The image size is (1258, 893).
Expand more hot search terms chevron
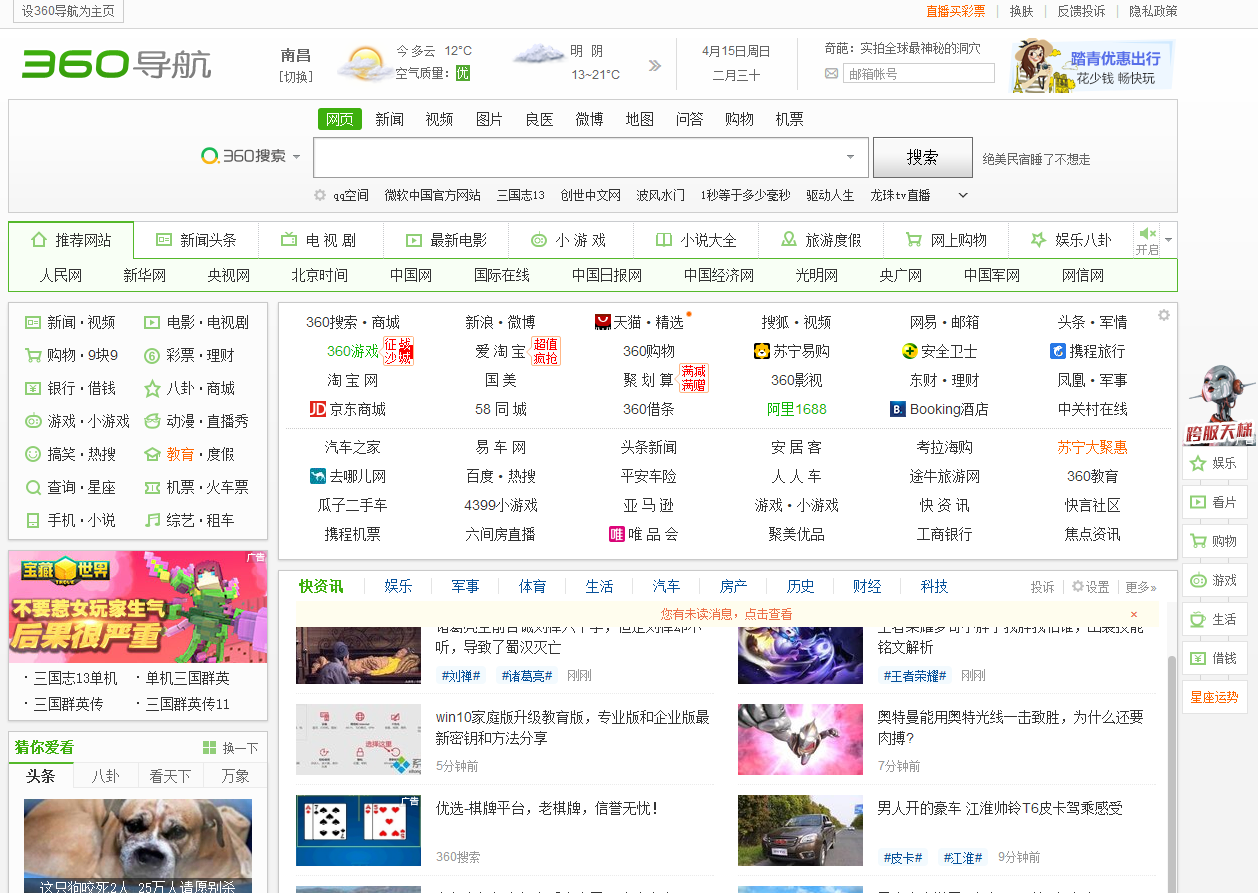click(964, 195)
